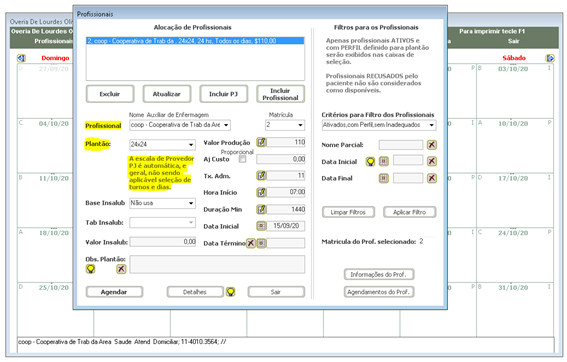Select calendar day 11/10/20 in background window
Image resolution: width=567 pixels, height=362 pixels.
54,178
